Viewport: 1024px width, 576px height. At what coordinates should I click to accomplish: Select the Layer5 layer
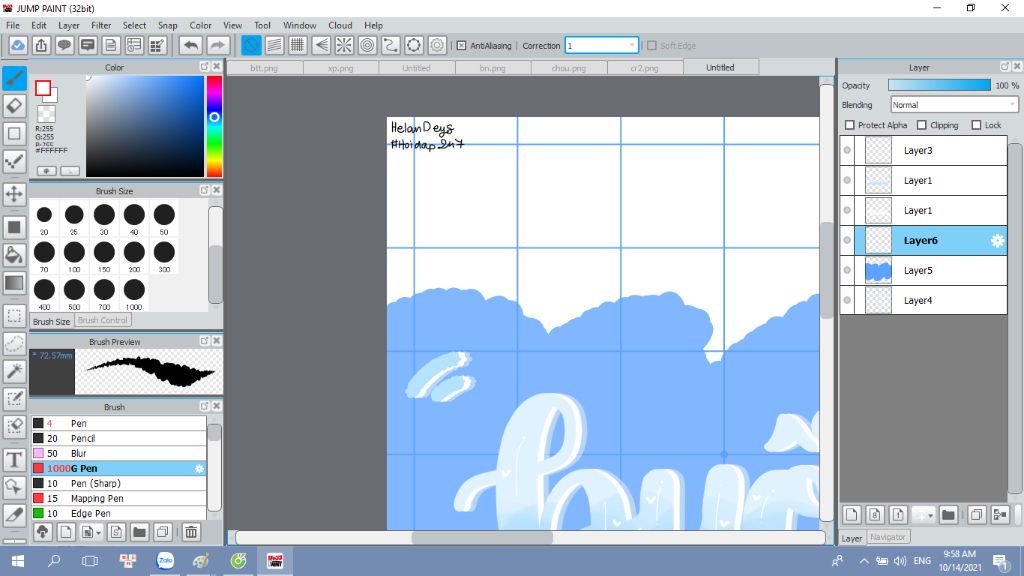931,270
